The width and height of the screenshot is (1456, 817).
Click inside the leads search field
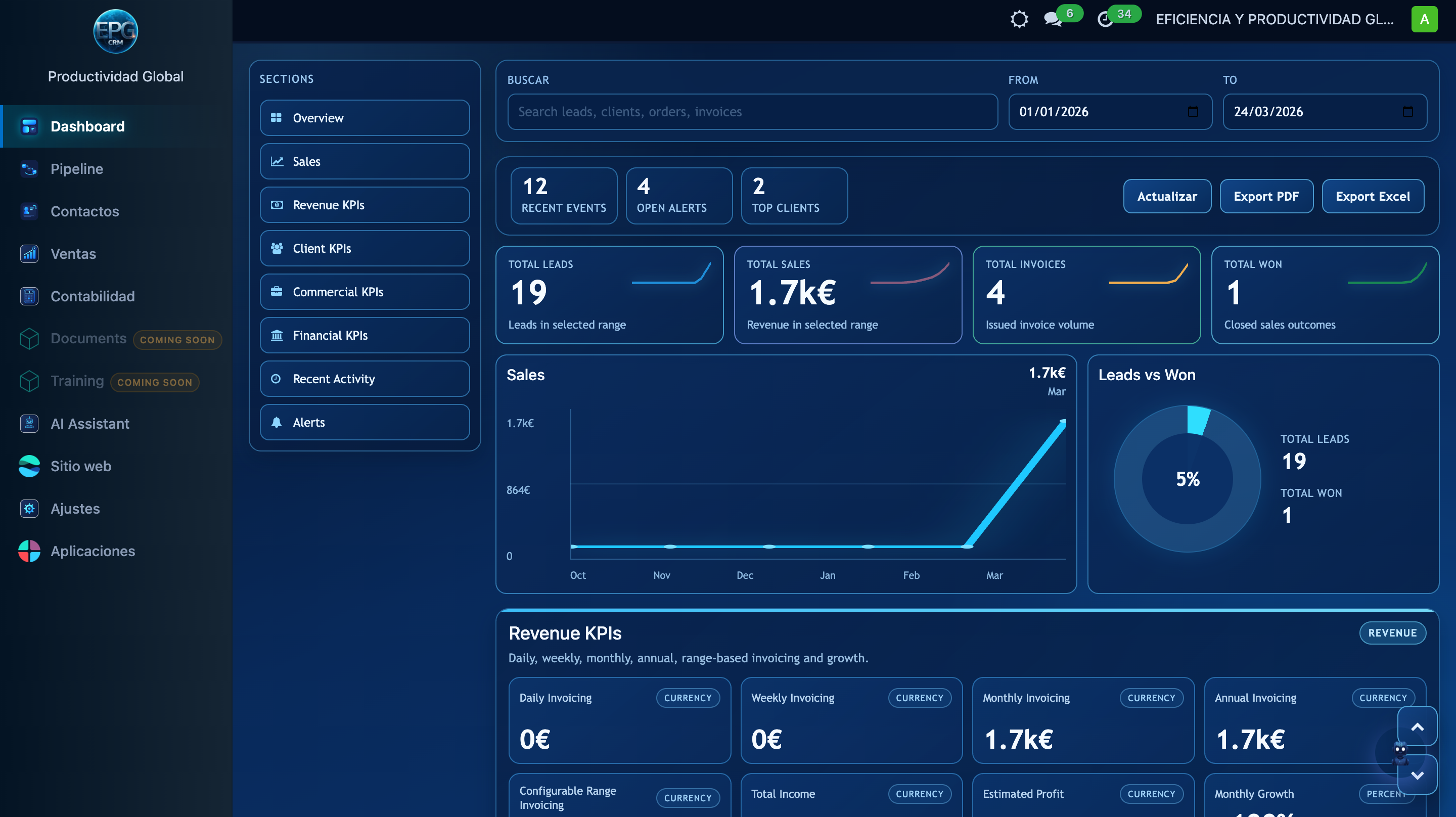(x=752, y=111)
